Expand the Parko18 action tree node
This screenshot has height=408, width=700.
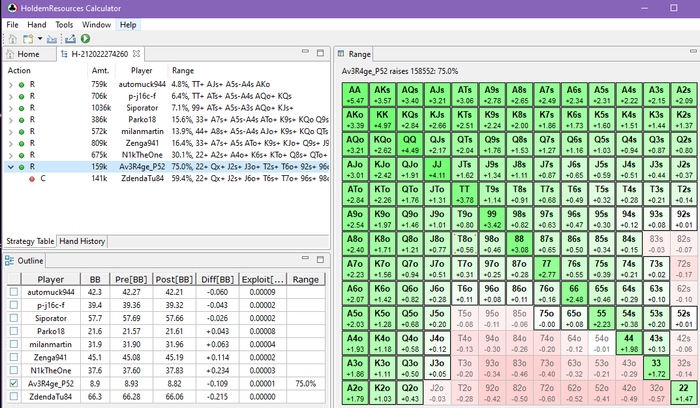pos(11,120)
